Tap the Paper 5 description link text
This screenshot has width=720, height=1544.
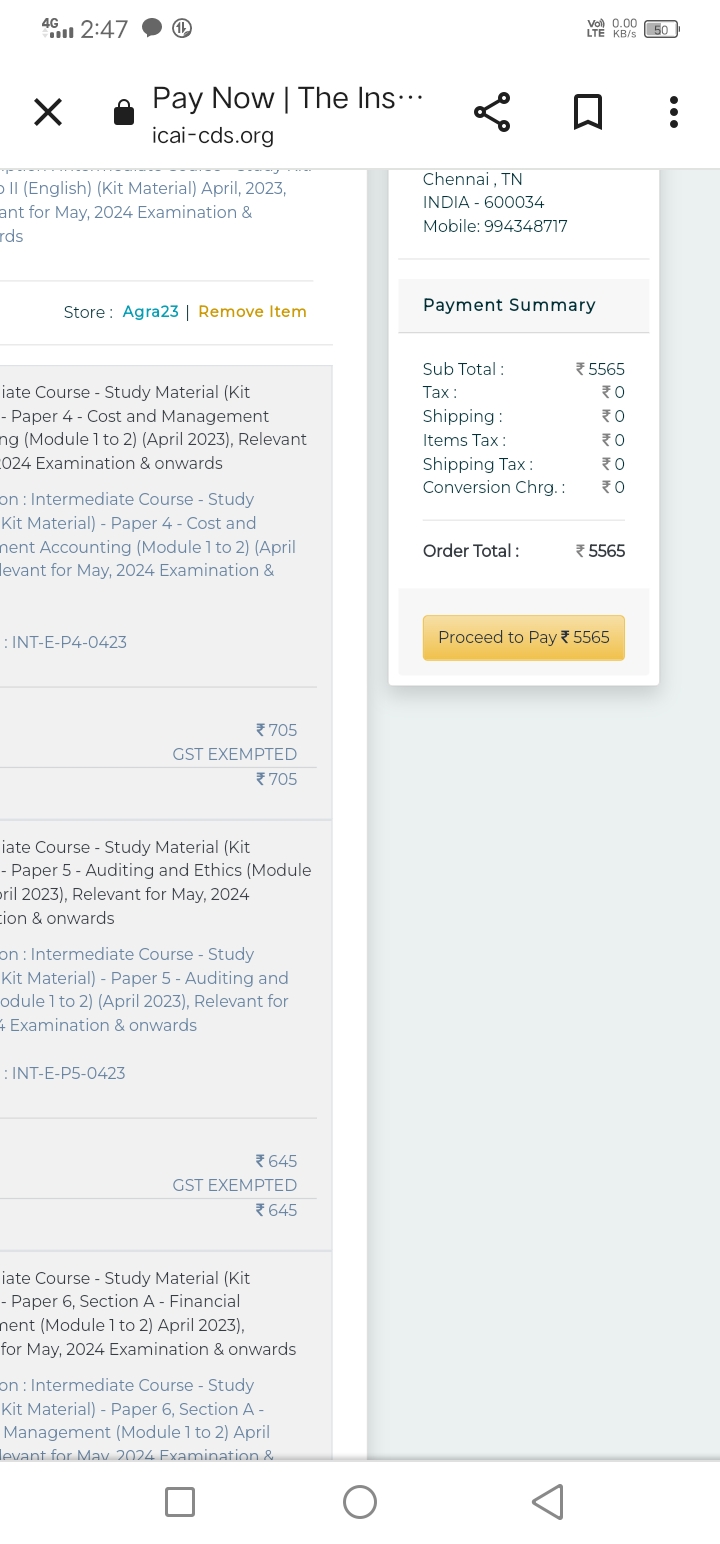point(145,990)
